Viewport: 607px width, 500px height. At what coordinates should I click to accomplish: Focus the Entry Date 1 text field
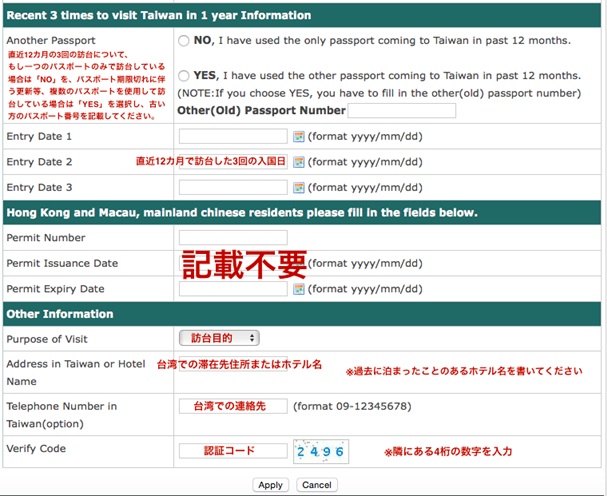(233, 136)
